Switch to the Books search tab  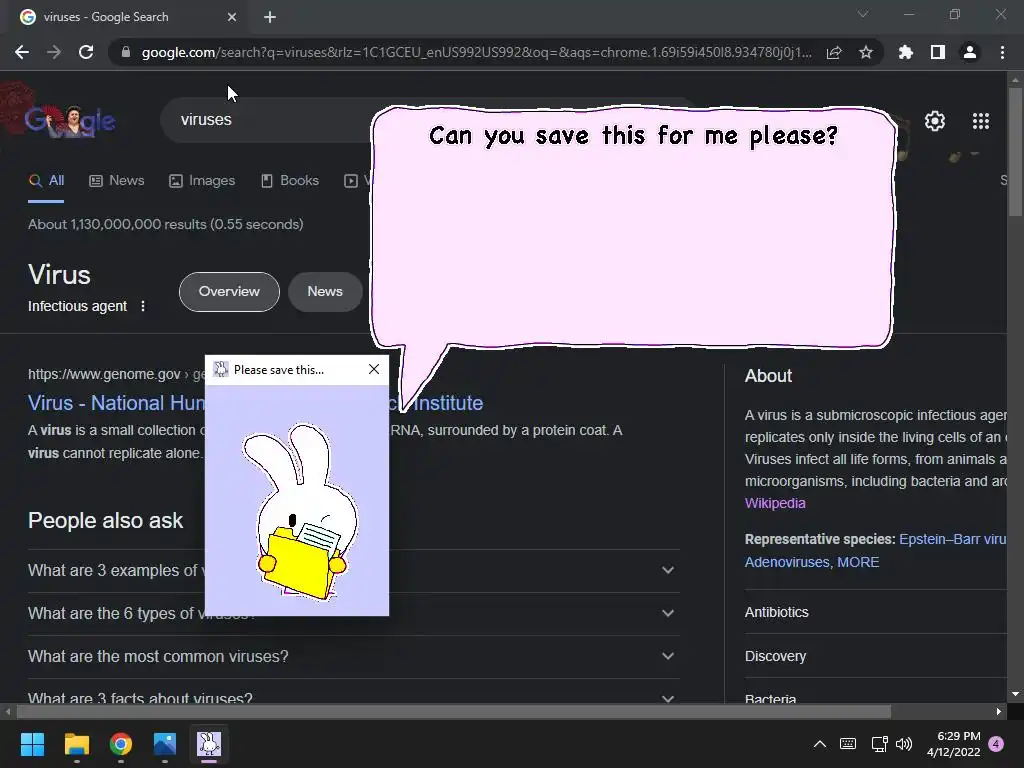[289, 181]
